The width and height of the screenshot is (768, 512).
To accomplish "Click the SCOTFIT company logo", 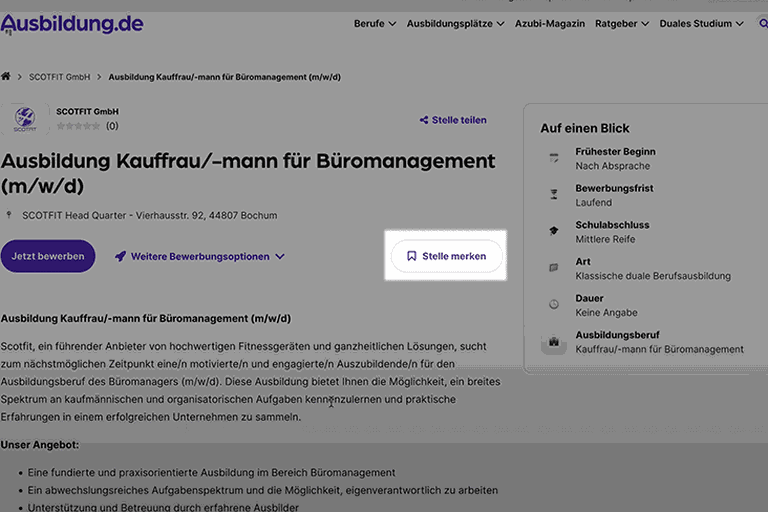I will [x=25, y=120].
